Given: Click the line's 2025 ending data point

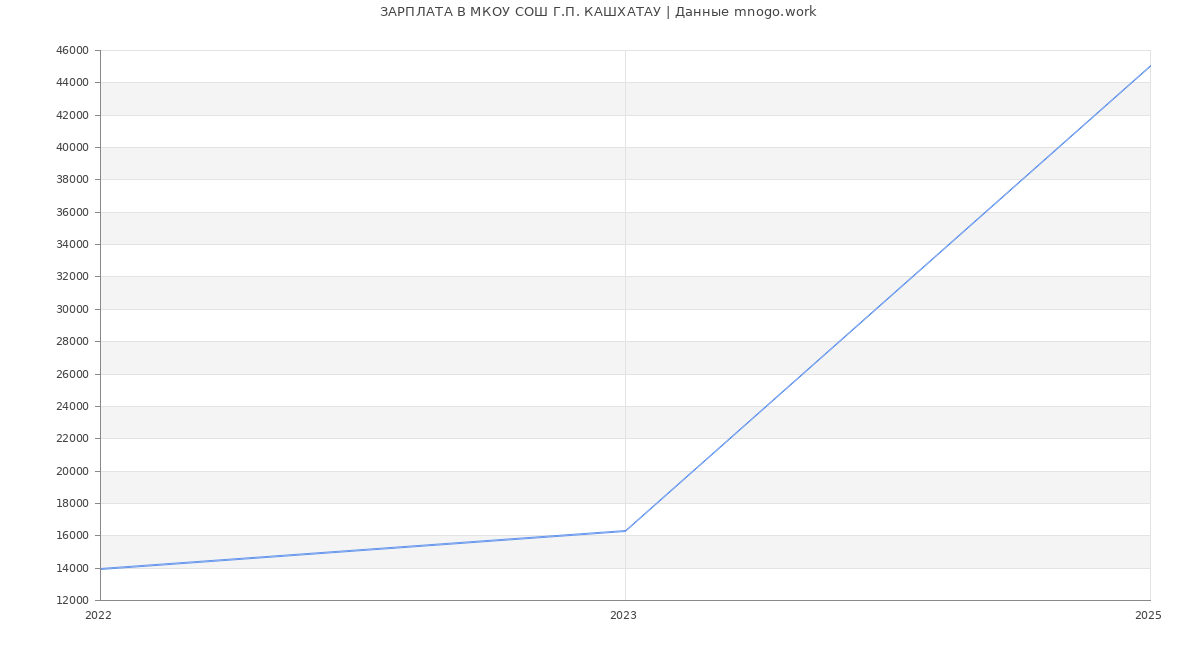Looking at the screenshot, I should tap(1150, 66).
